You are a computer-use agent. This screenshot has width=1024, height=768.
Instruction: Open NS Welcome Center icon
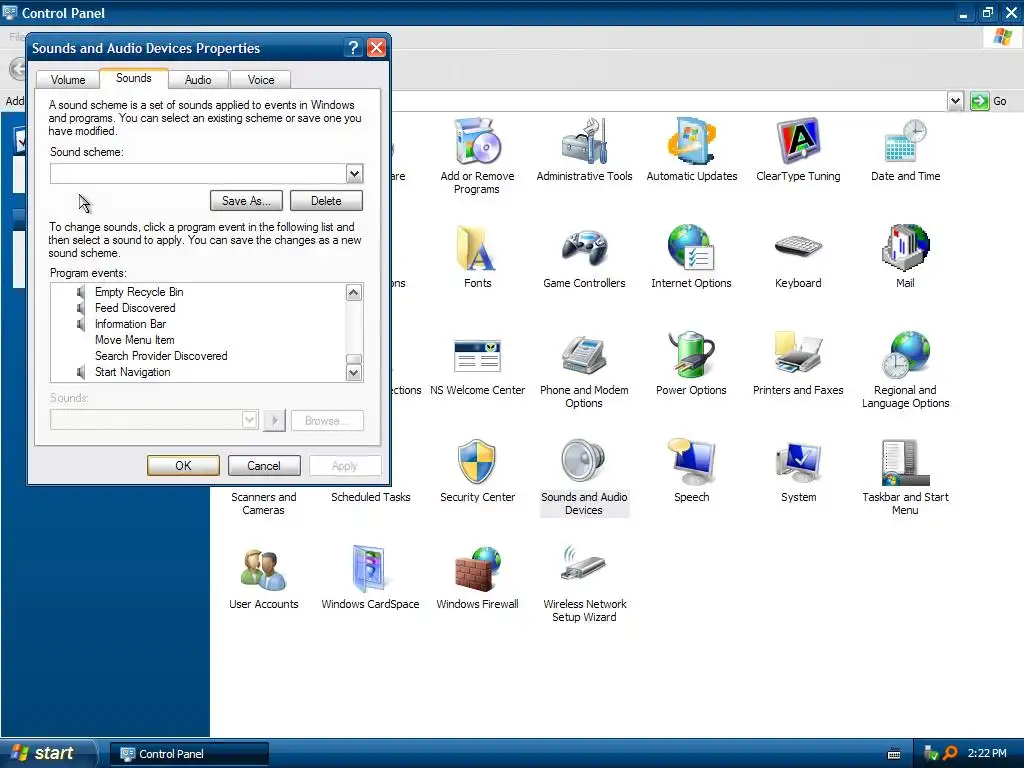coord(477,356)
